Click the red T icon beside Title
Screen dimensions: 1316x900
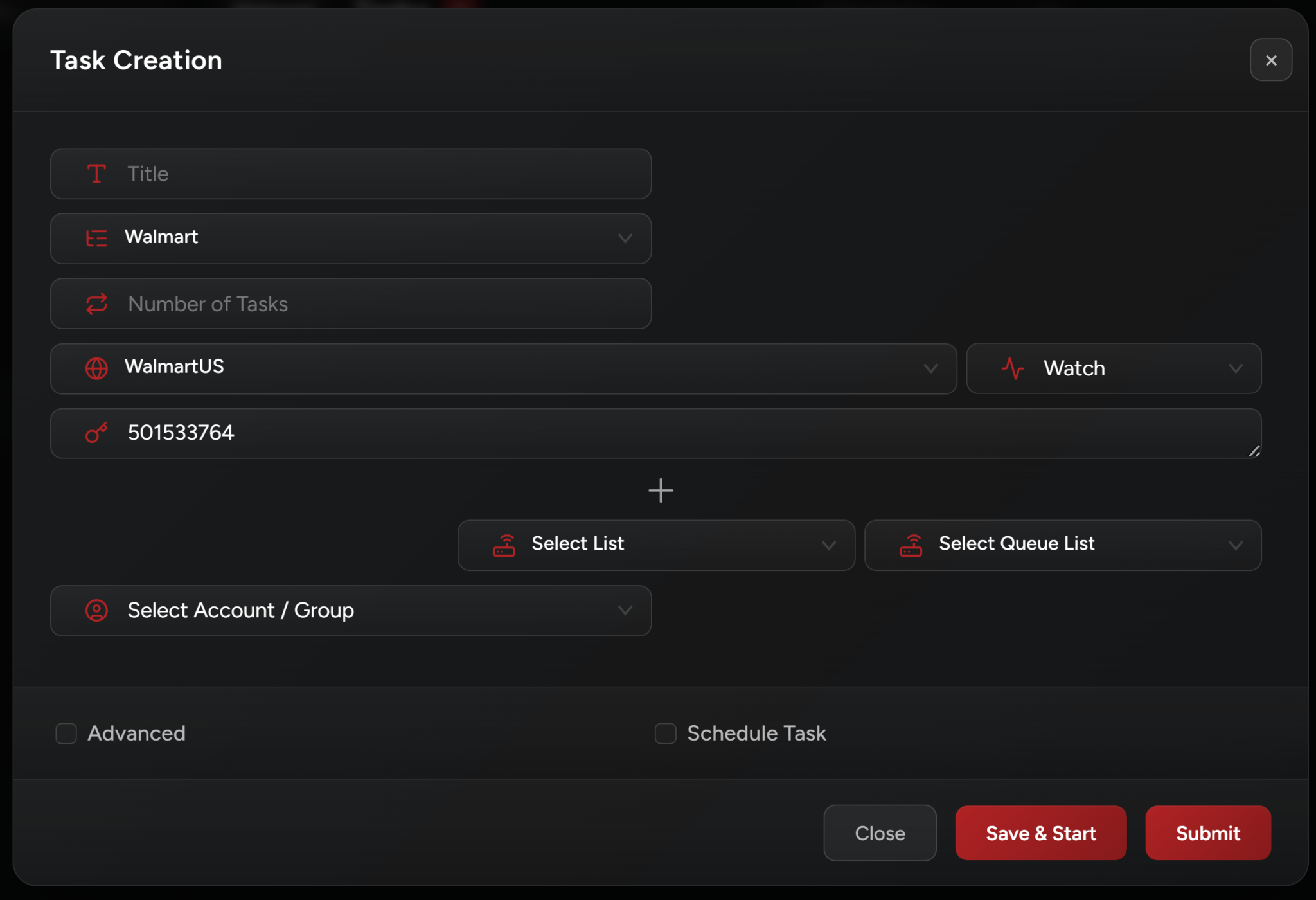pyautogui.click(x=96, y=174)
